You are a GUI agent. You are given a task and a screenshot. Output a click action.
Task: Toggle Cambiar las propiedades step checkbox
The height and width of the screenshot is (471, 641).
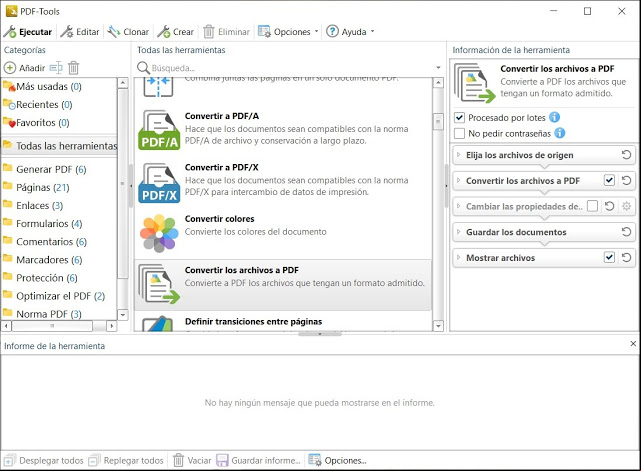pyautogui.click(x=592, y=206)
